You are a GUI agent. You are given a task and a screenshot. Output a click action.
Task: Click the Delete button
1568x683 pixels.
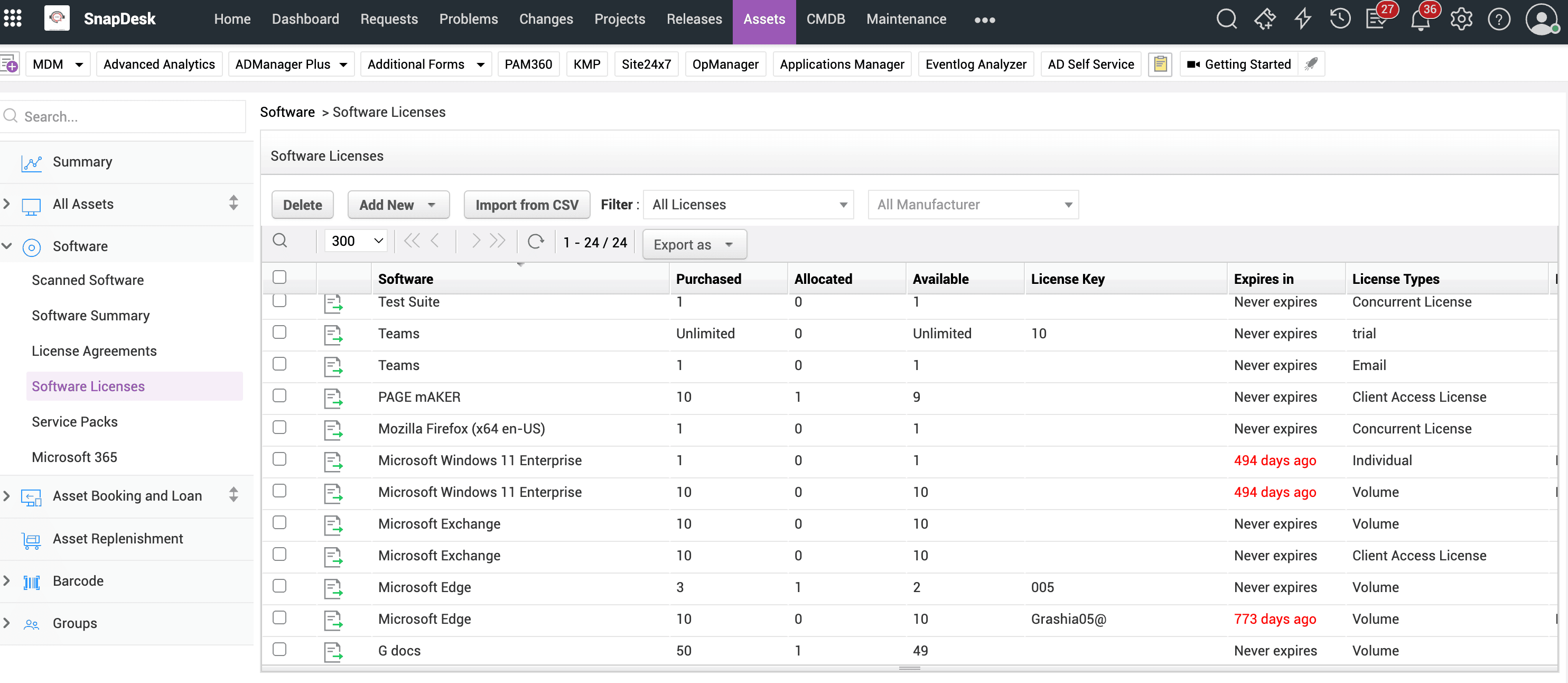[302, 205]
